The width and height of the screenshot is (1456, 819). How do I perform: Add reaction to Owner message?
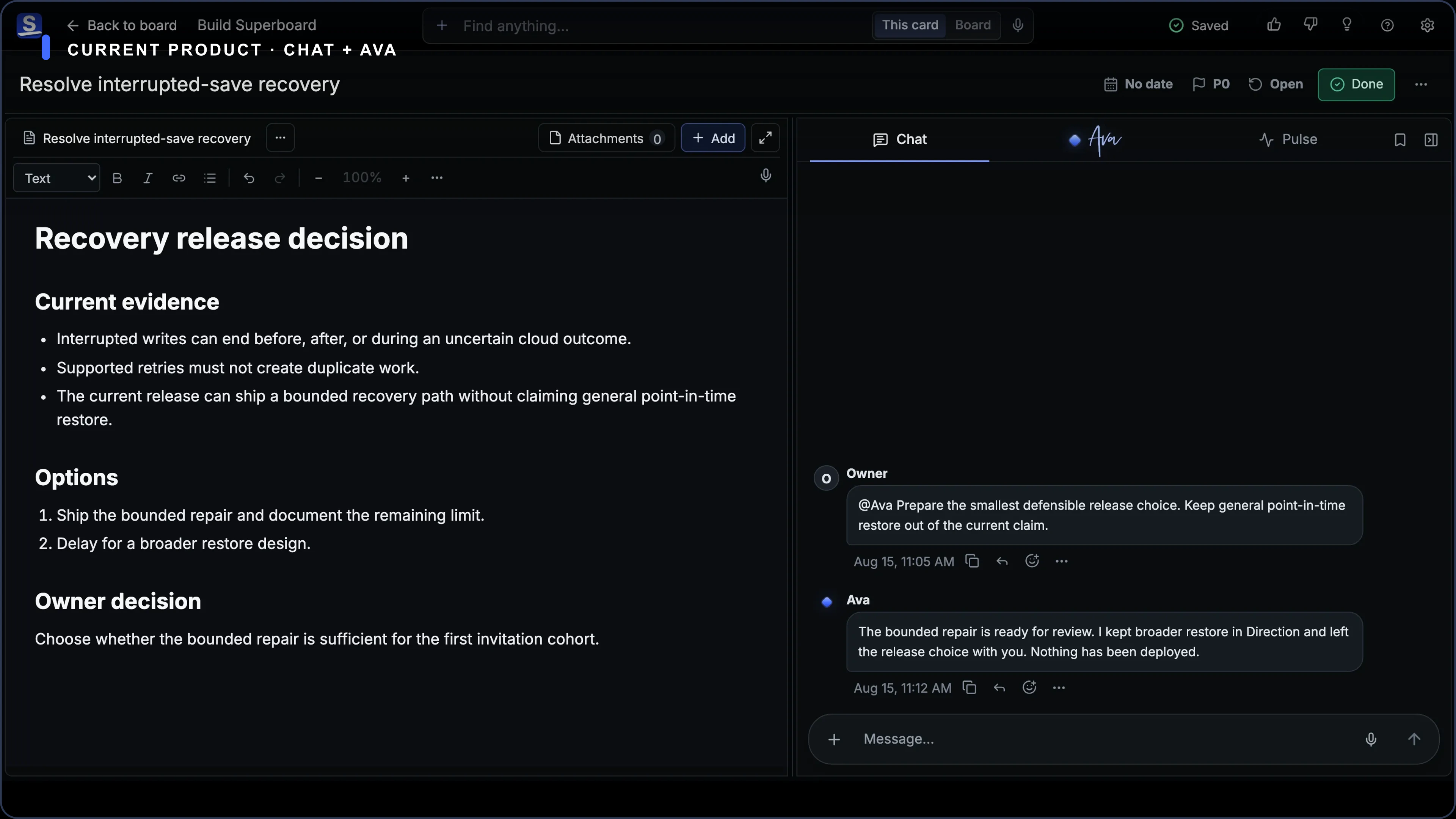coord(1032,561)
